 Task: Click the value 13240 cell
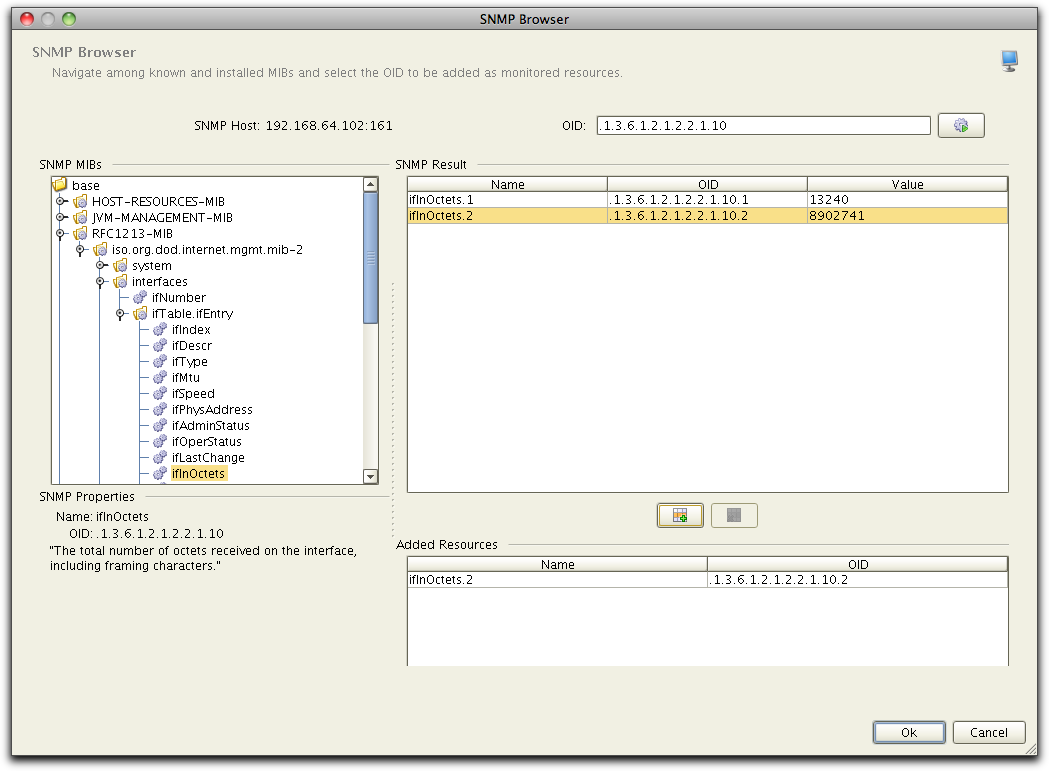(x=907, y=199)
